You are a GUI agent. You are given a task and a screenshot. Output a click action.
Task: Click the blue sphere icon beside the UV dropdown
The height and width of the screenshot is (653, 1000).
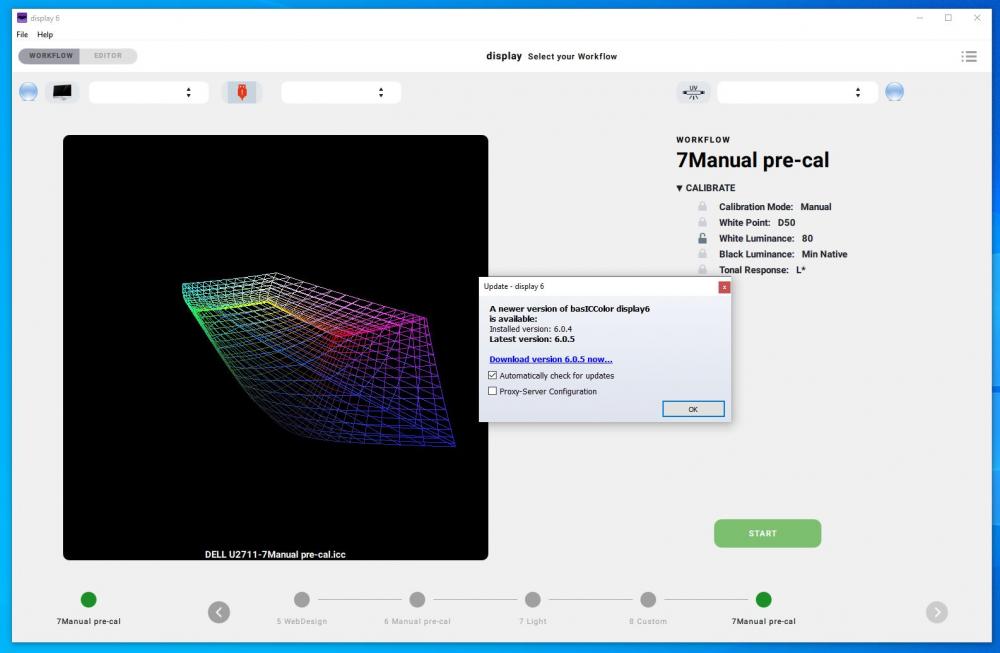[x=894, y=92]
